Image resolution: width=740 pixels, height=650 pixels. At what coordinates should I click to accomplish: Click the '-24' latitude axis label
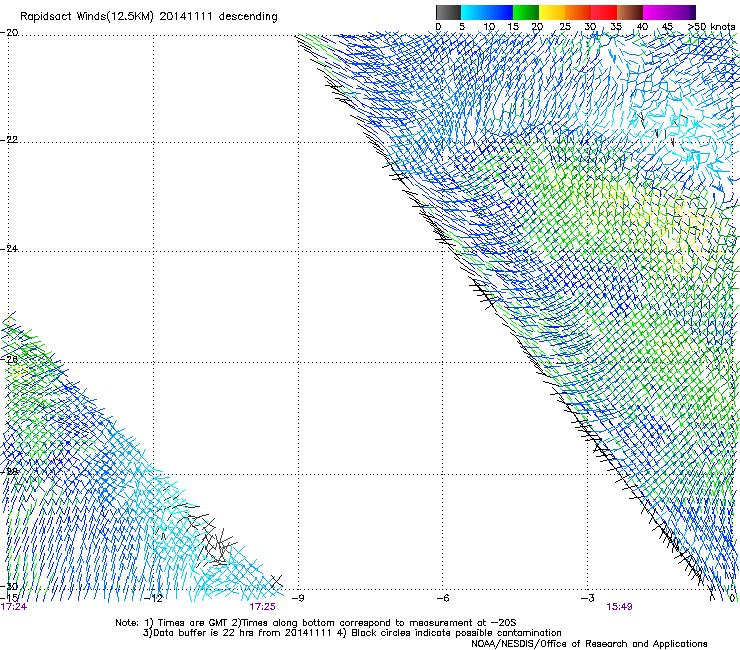click(9, 248)
